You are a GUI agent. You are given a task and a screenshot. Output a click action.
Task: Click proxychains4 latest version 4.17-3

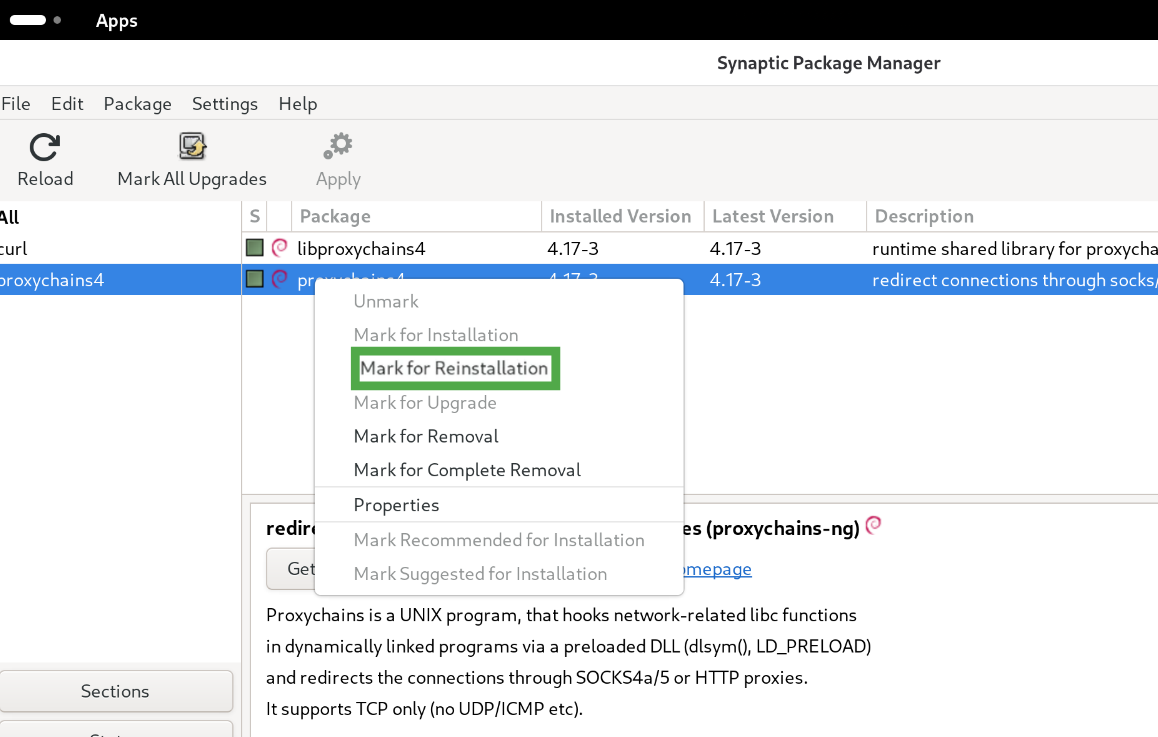coord(736,280)
